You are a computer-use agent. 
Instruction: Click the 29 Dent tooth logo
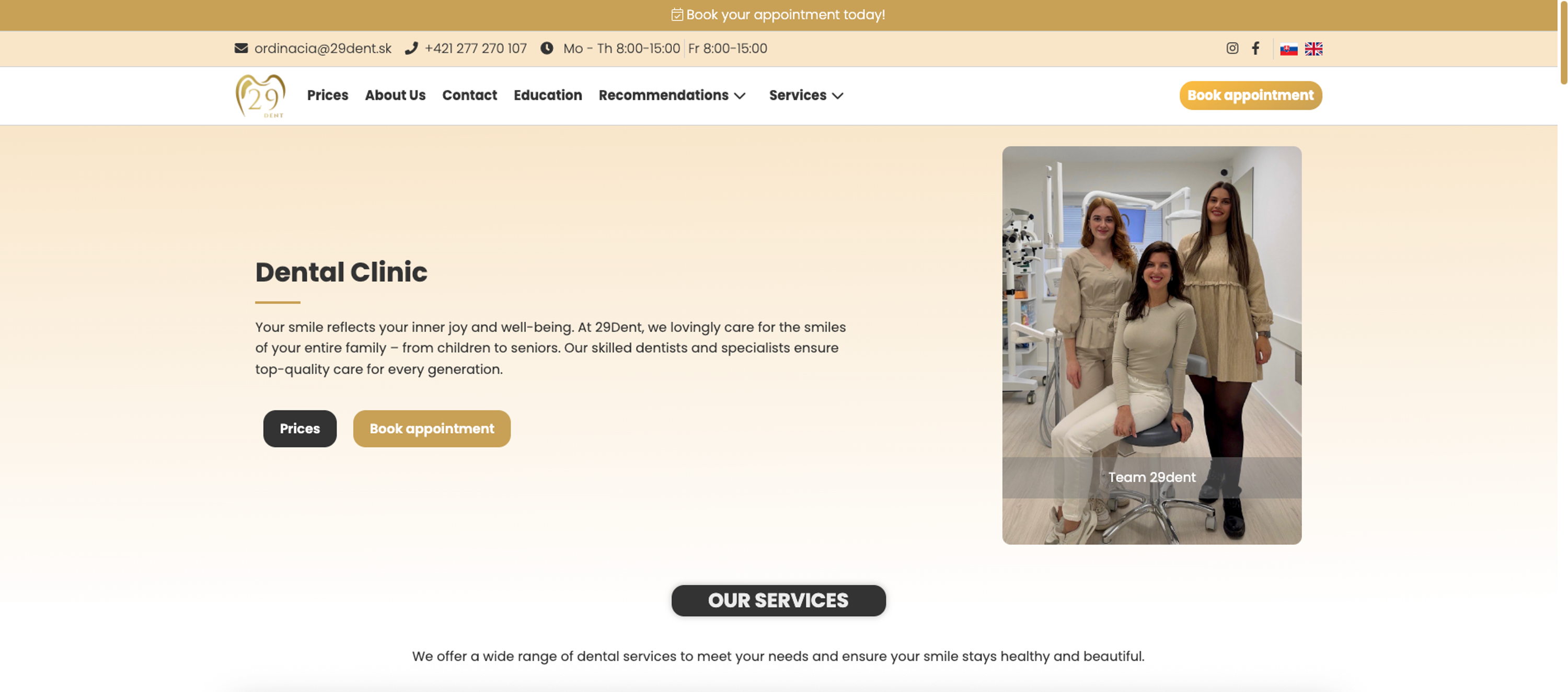pos(260,96)
